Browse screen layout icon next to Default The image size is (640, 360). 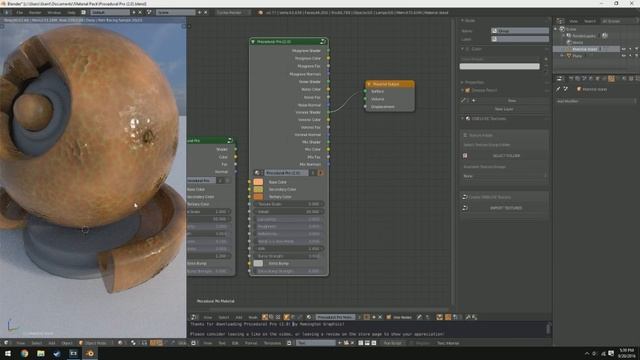pyautogui.click(x=84, y=12)
